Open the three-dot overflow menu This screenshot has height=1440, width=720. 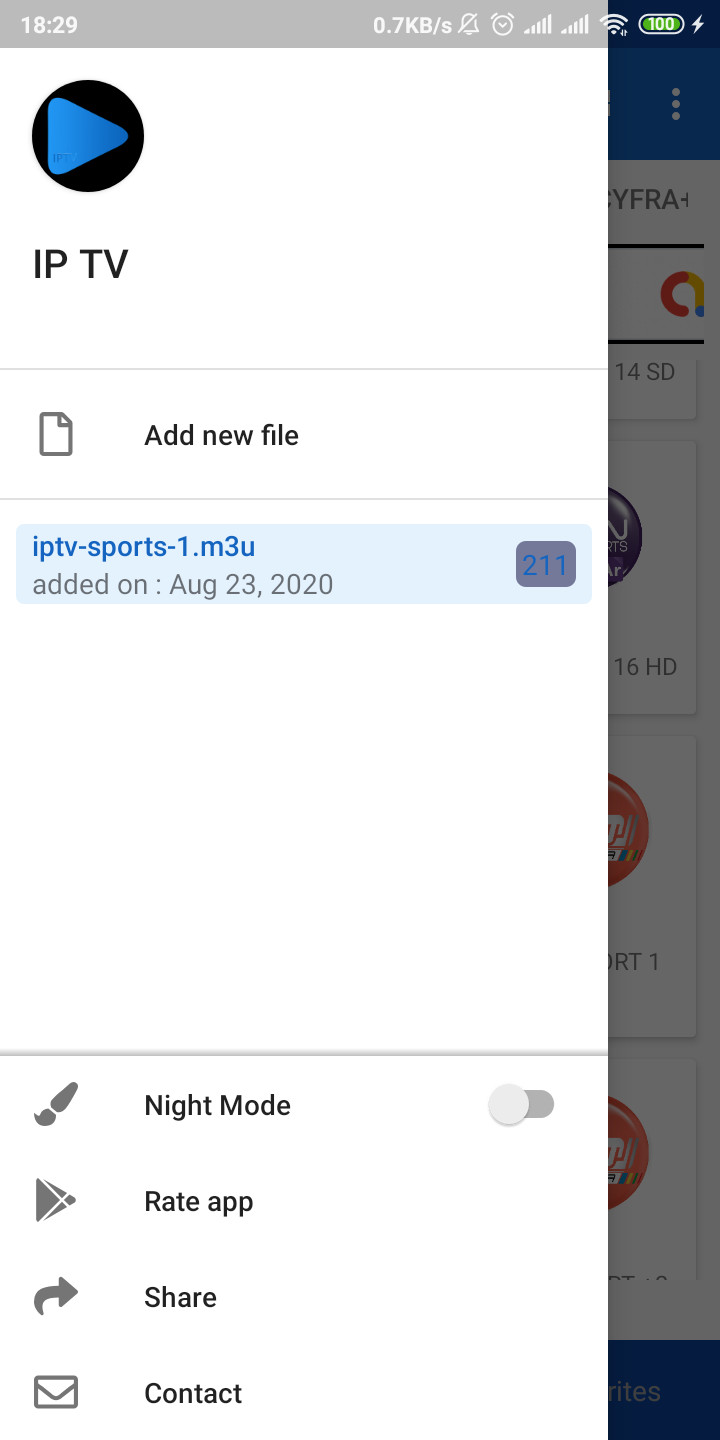pyautogui.click(x=677, y=104)
